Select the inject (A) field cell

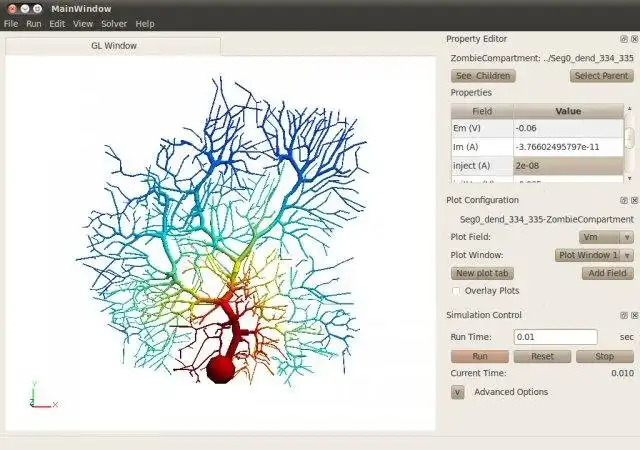[x=482, y=166]
